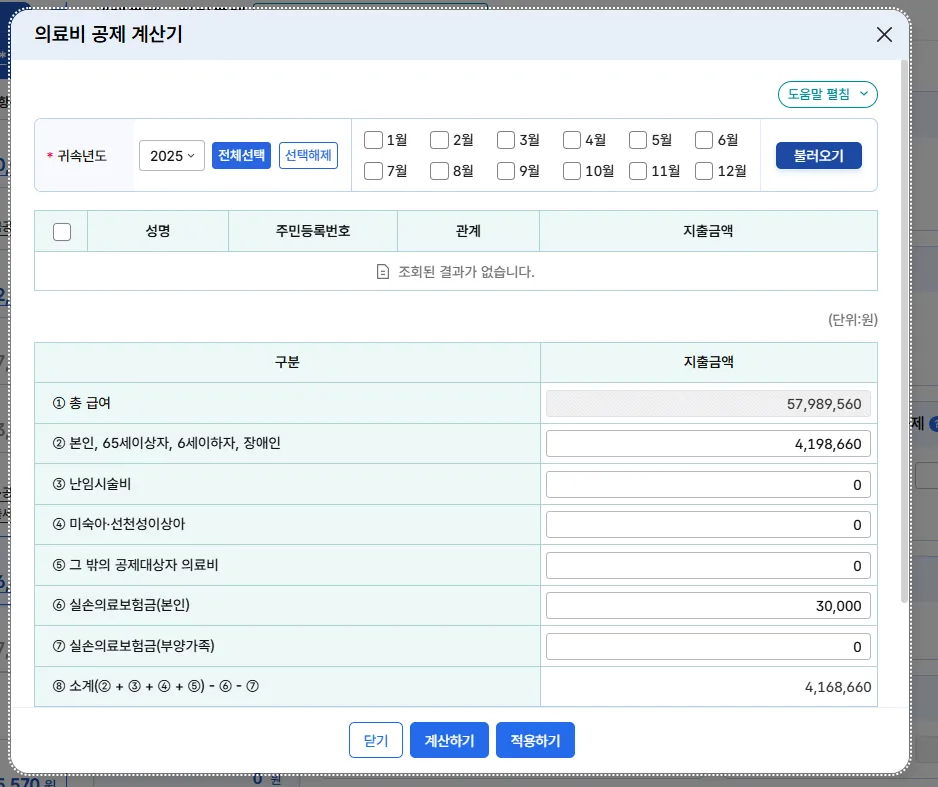Click the 미숙아·선천성이상아 amount field

pos(708,524)
